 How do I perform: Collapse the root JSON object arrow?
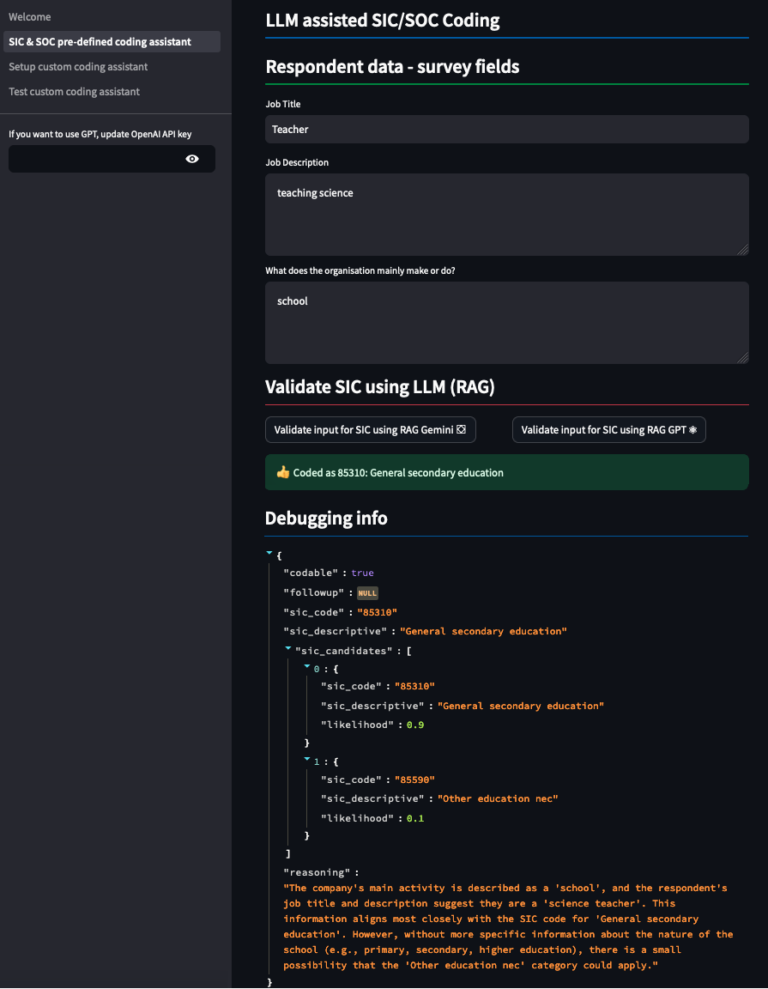(269, 553)
